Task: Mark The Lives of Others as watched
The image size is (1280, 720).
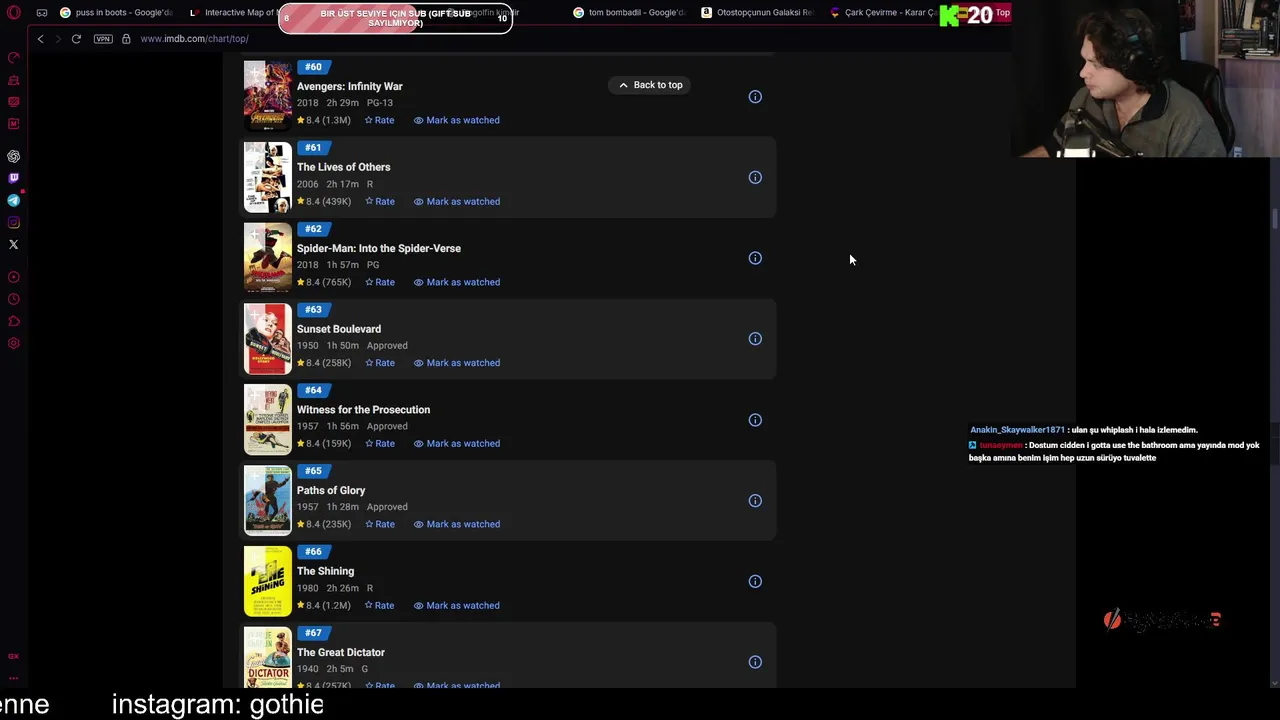Action: [x=457, y=201]
